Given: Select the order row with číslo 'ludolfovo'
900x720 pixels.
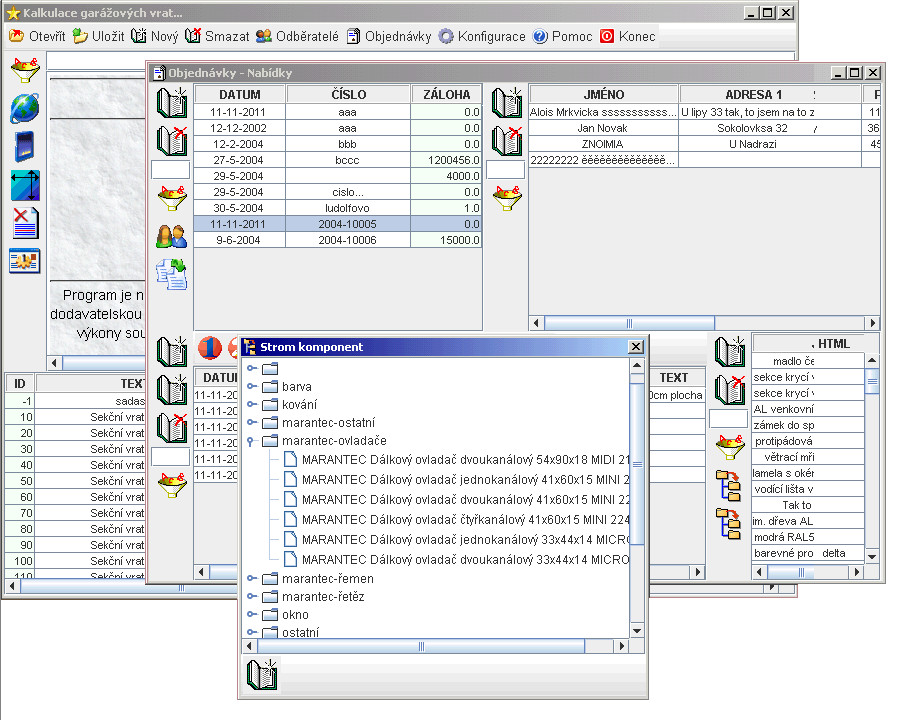Looking at the screenshot, I should 338,208.
